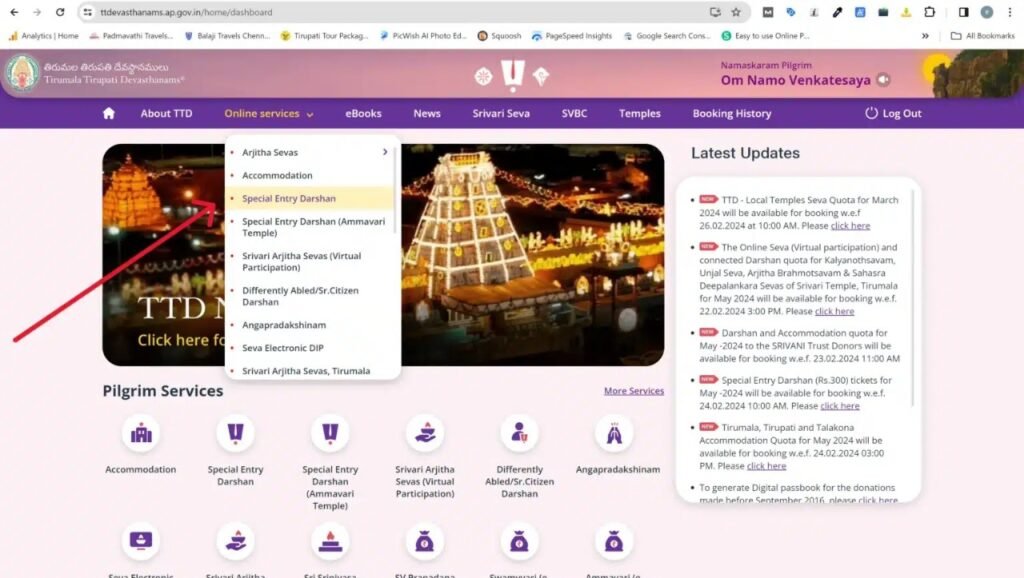Open the Booking History nav item

tap(732, 113)
